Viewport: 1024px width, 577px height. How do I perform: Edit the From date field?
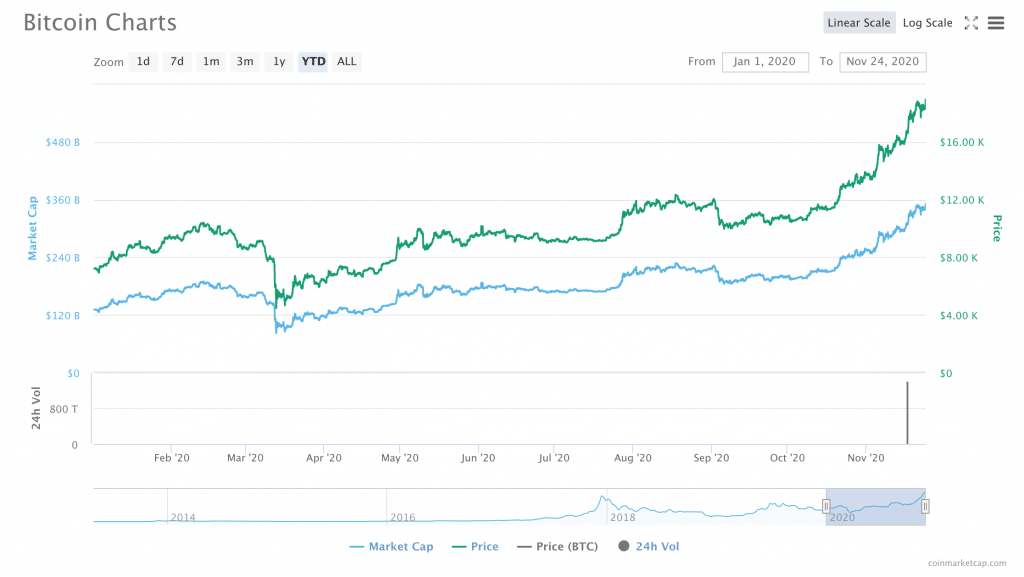765,62
